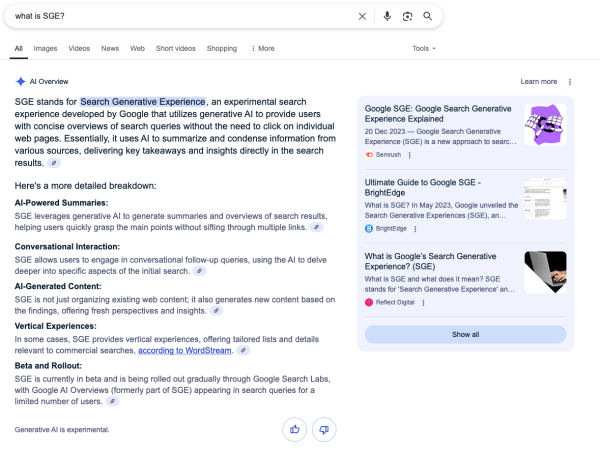
Task: Click the BrightEdge article thumbnail
Action: pyautogui.click(x=545, y=199)
